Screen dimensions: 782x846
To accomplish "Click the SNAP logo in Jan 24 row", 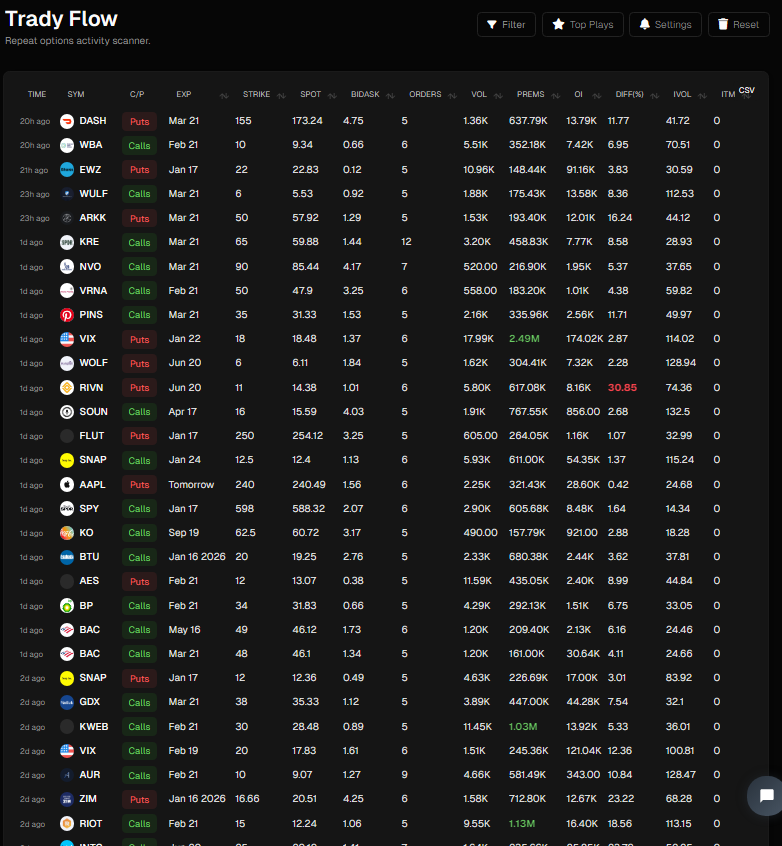I will click(67, 460).
